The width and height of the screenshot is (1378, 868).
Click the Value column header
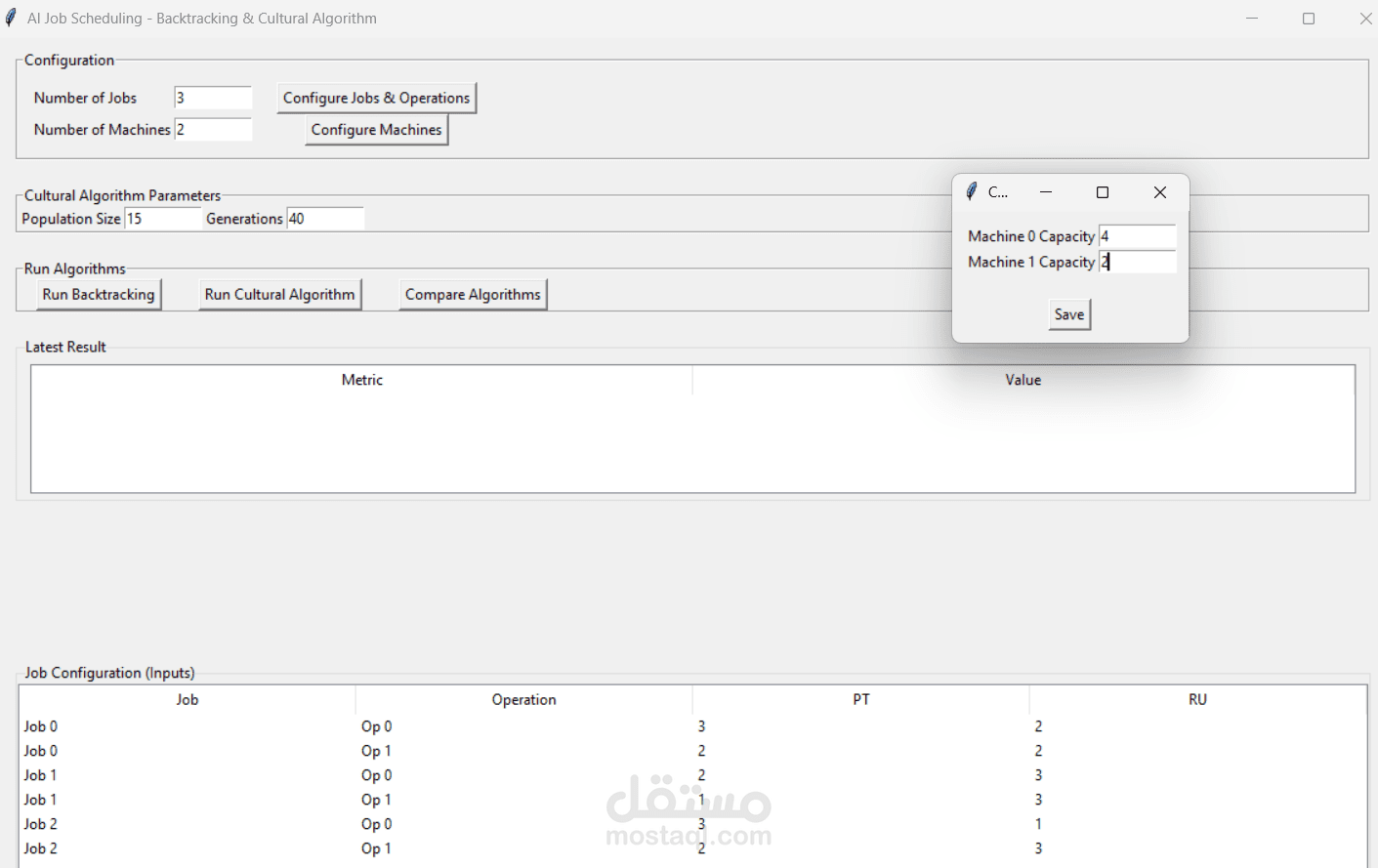tap(1022, 380)
